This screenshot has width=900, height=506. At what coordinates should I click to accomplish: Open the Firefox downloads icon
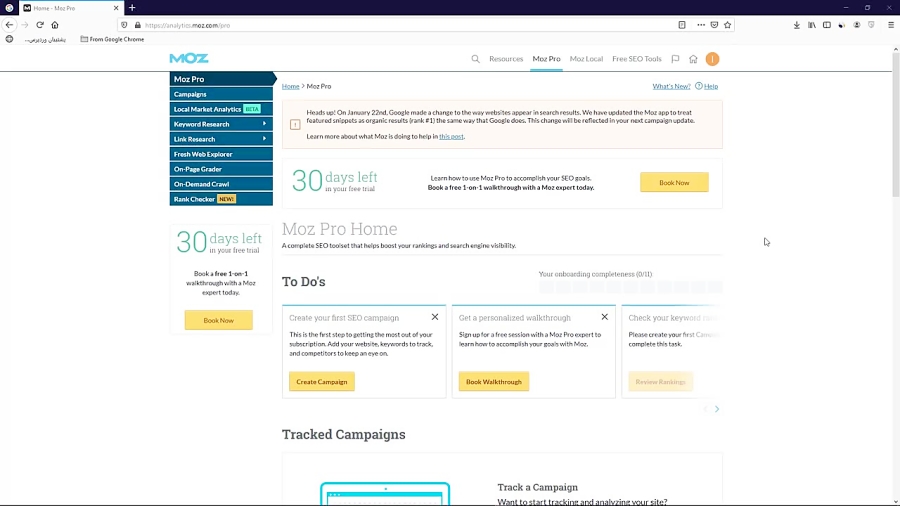(x=797, y=25)
